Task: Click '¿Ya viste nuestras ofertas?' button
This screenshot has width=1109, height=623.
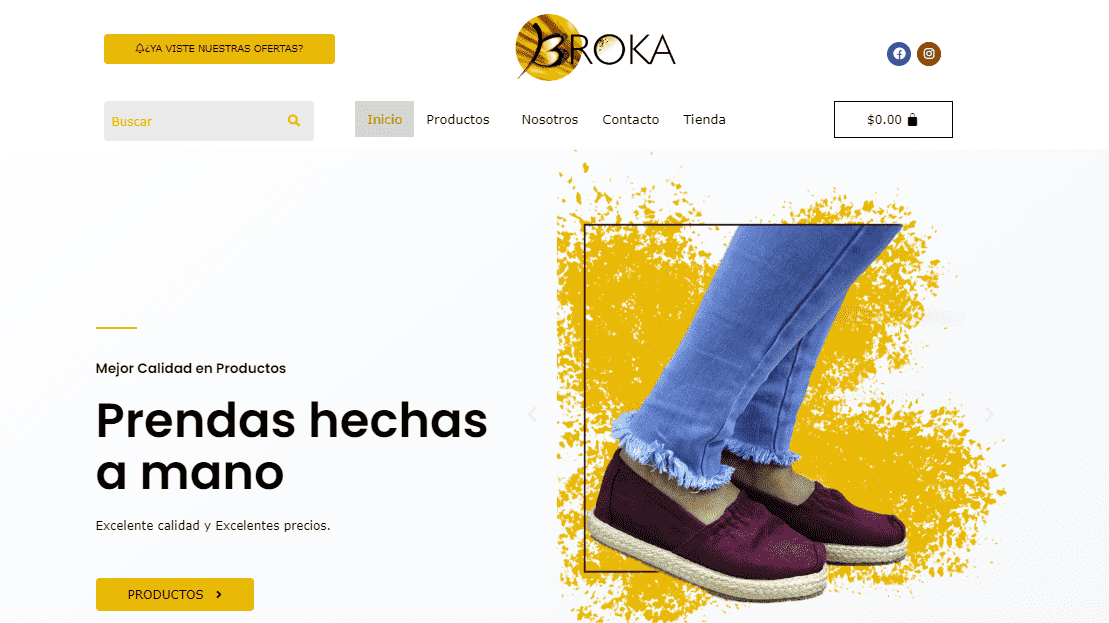Action: [x=219, y=49]
